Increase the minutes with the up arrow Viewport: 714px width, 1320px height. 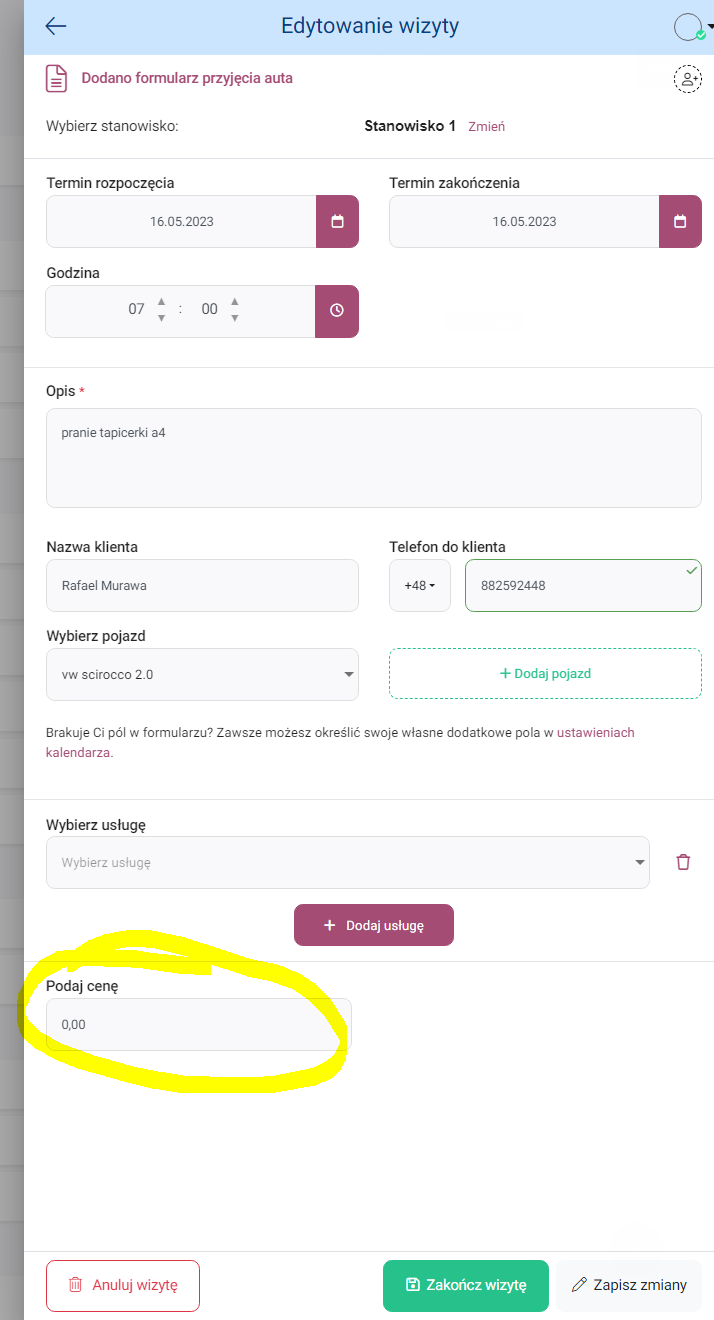coord(234,301)
